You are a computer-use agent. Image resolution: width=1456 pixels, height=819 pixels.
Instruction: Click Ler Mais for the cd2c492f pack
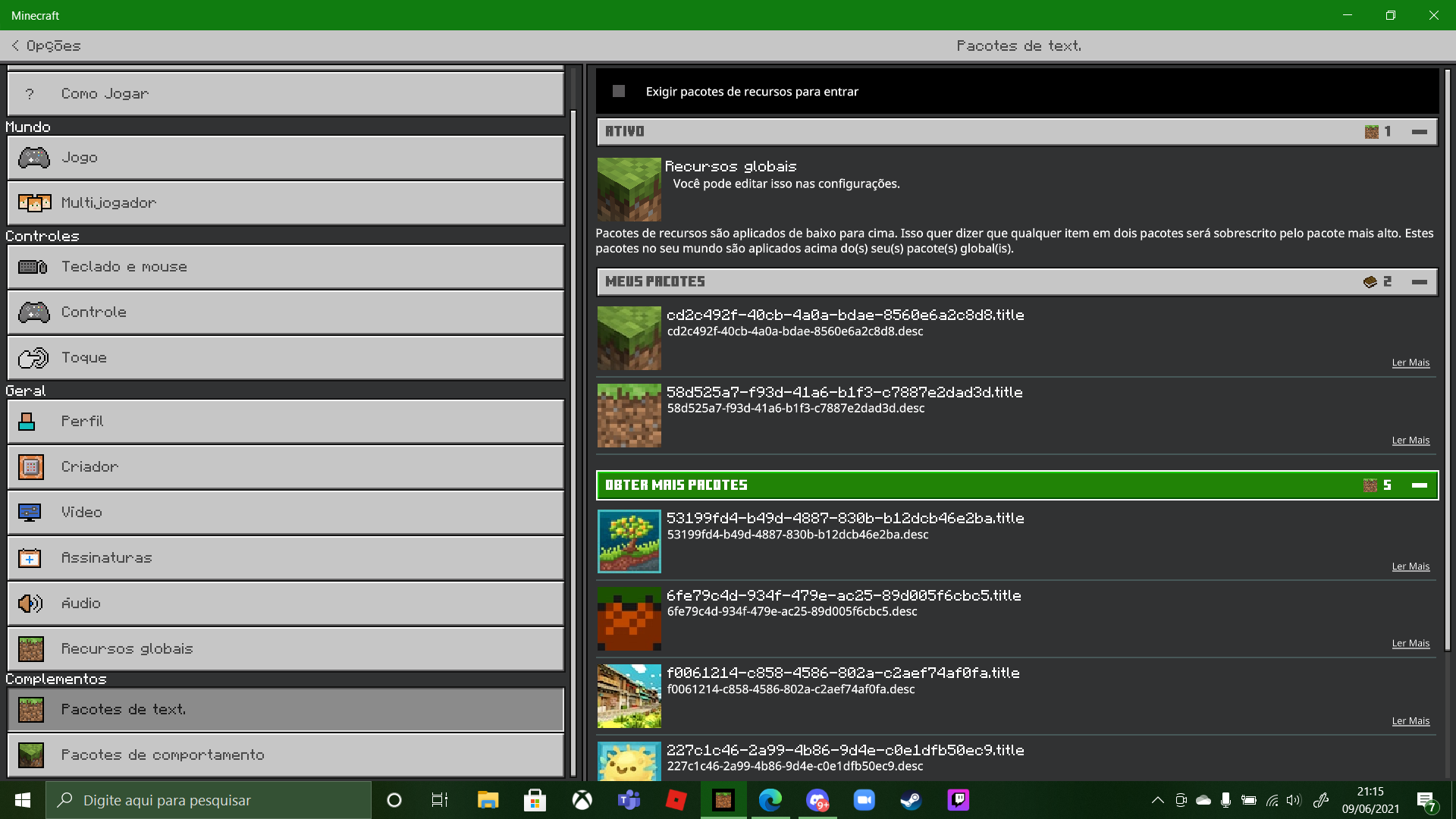click(x=1410, y=362)
